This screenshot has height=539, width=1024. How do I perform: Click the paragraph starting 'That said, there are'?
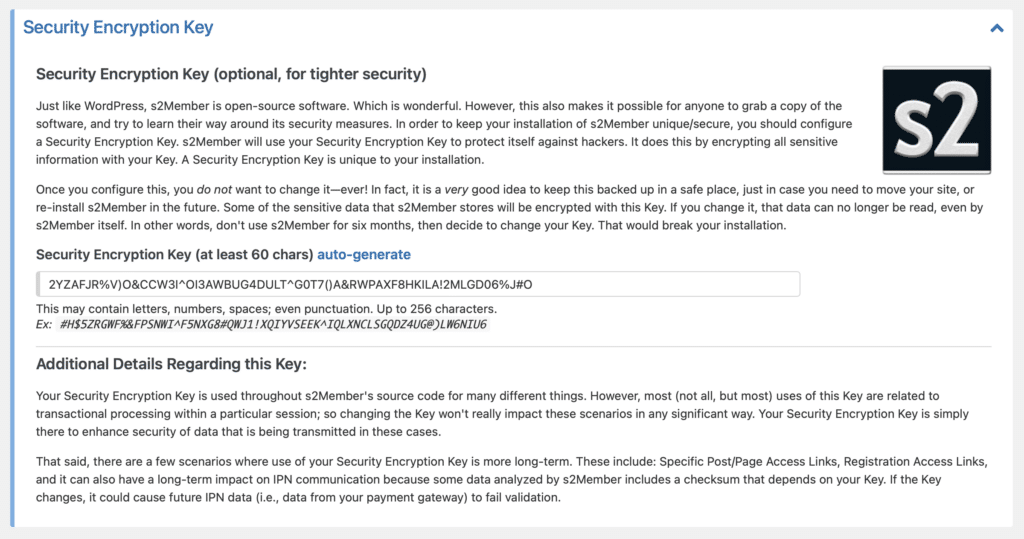[511, 480]
